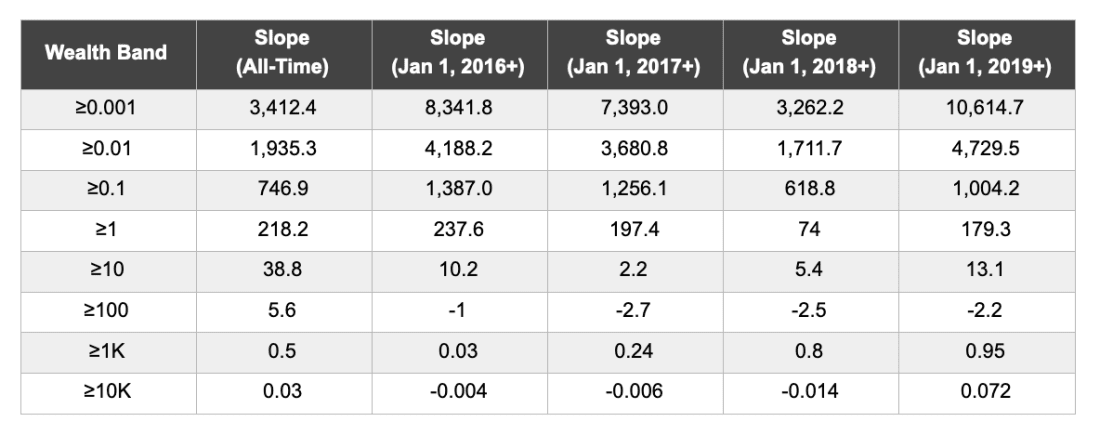Select the Slope (Jan 1, 2019+) header
Screen dimensions: 1100x435
pos(987,54)
